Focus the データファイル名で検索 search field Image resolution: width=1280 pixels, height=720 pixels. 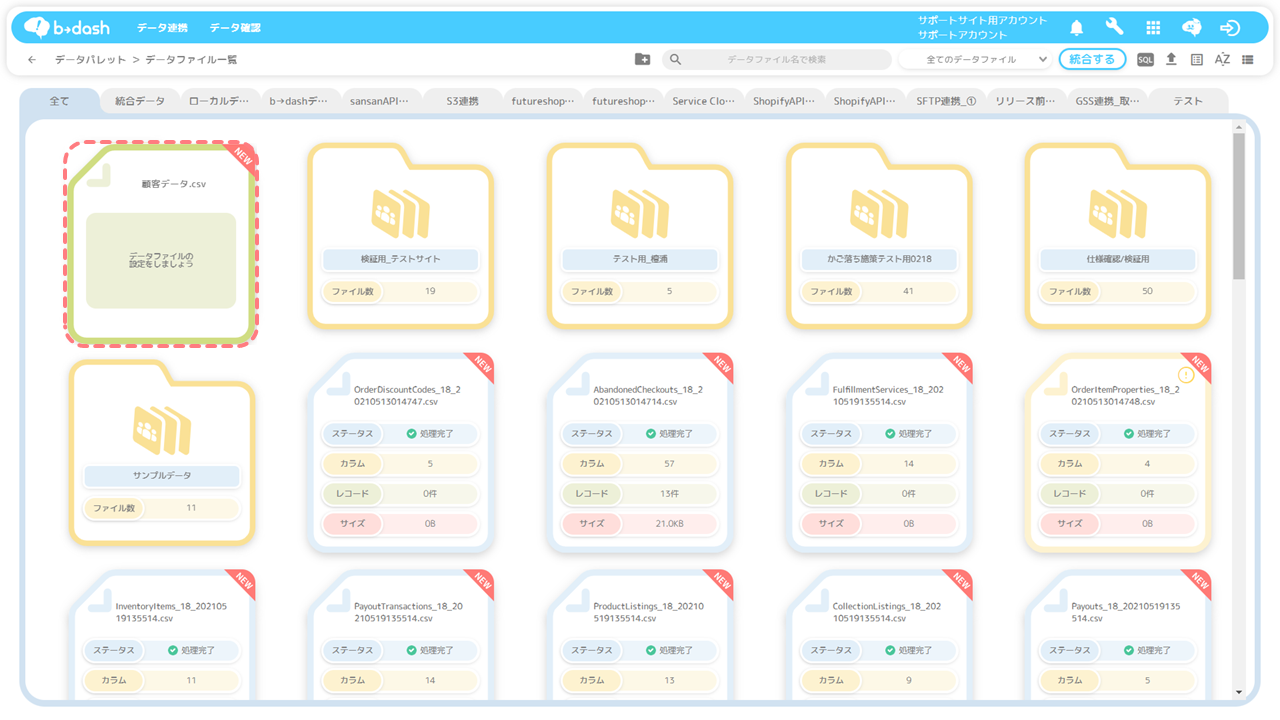click(776, 60)
